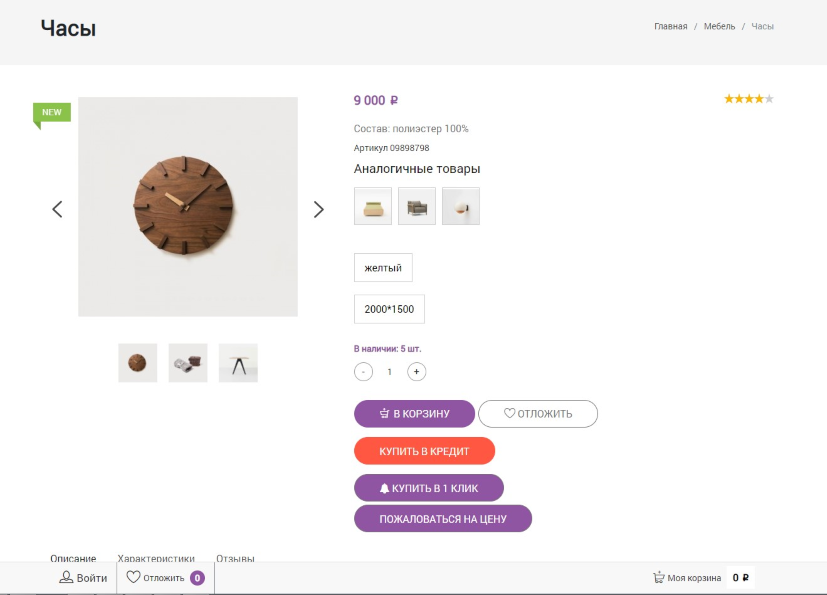The image size is (827, 595).
Task: Open the armchair similar product
Action: pyautogui.click(x=417, y=206)
